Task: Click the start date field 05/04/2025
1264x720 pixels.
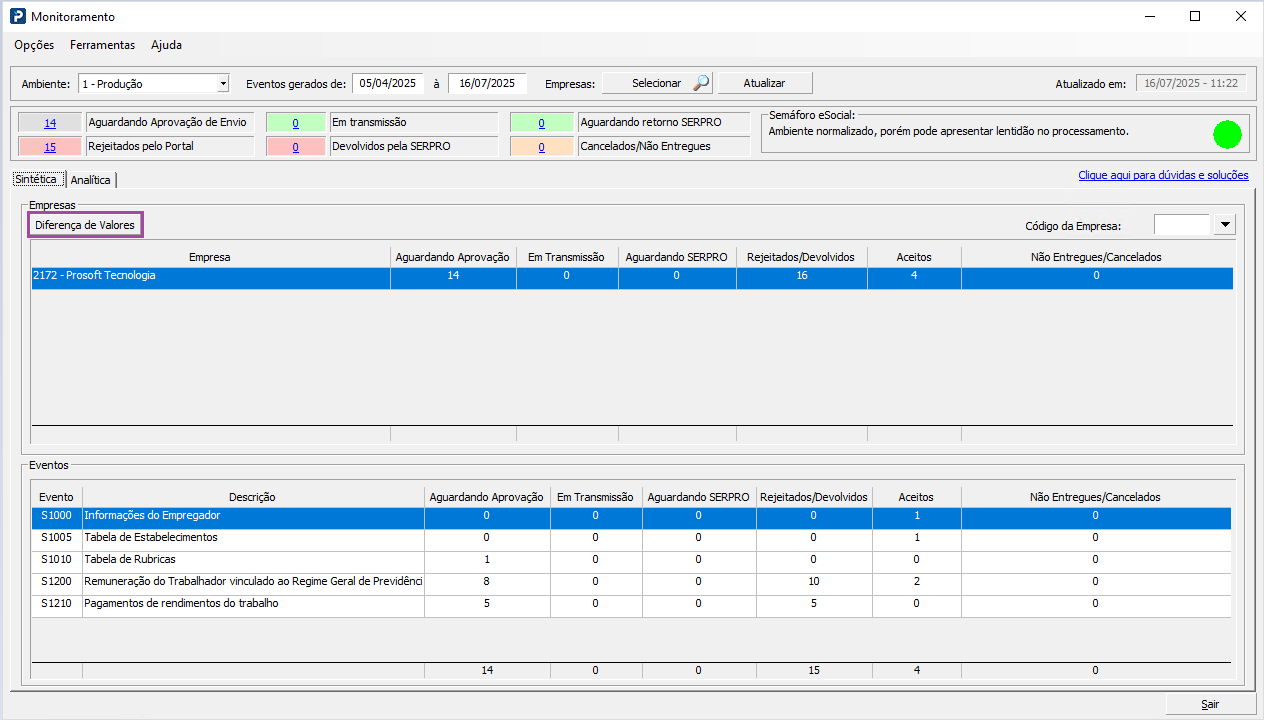Action: pyautogui.click(x=388, y=84)
